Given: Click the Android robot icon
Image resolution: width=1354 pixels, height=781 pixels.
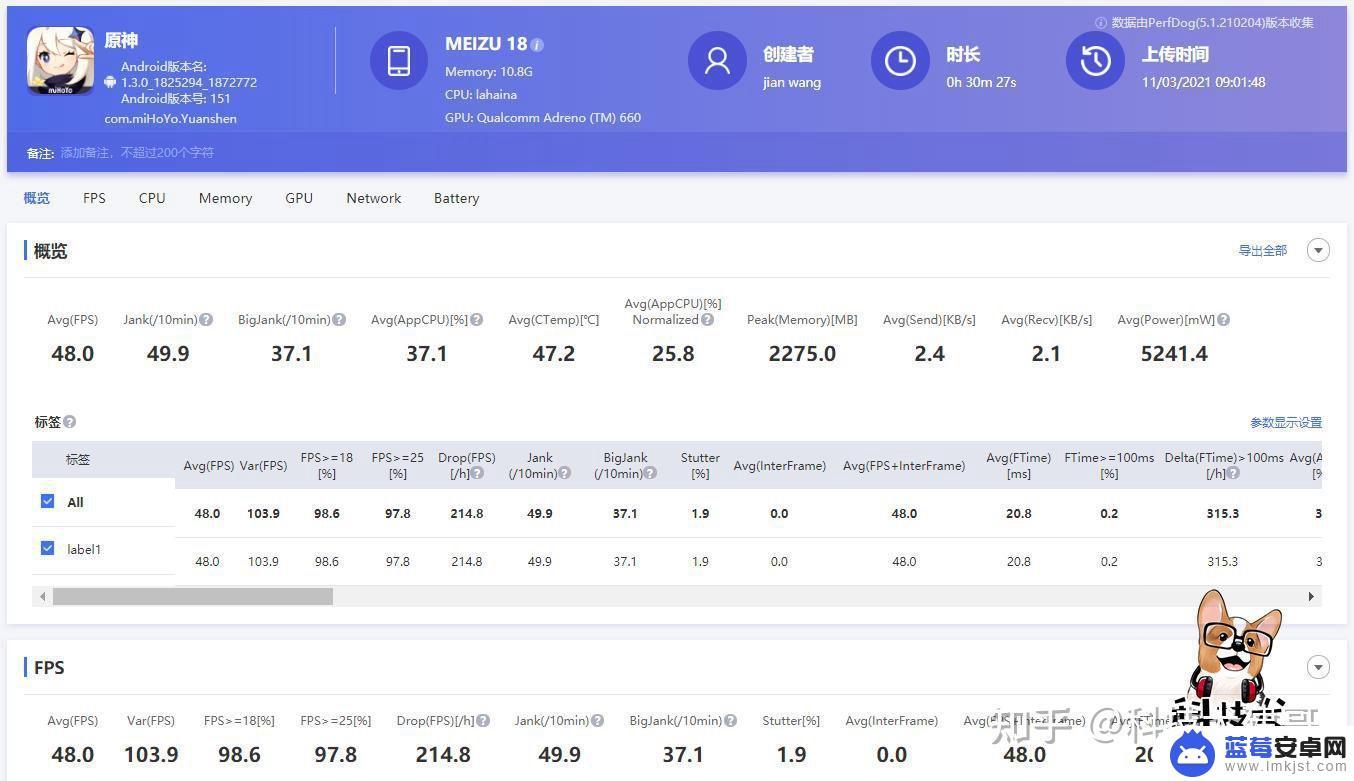Looking at the screenshot, I should 109,82.
